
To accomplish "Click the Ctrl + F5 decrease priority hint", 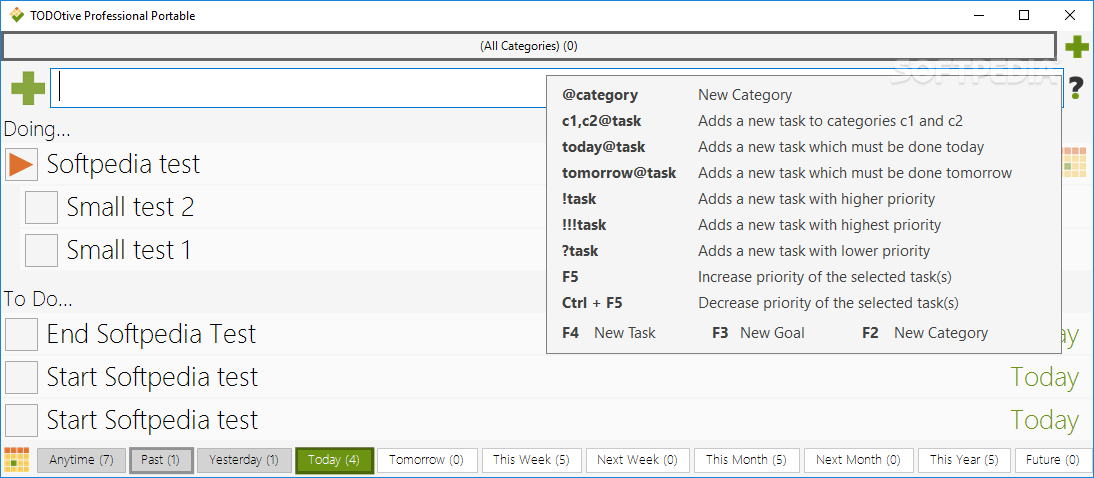I will point(760,304).
